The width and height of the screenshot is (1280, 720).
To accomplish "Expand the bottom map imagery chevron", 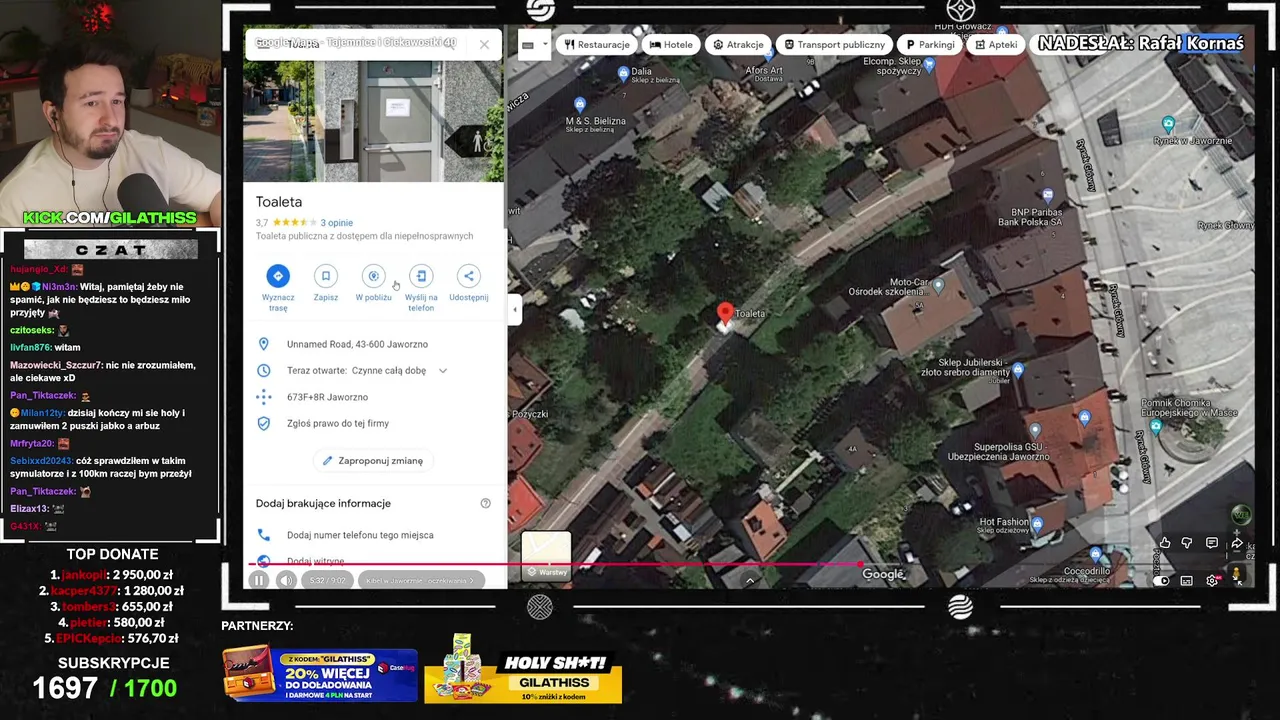I will [x=750, y=579].
